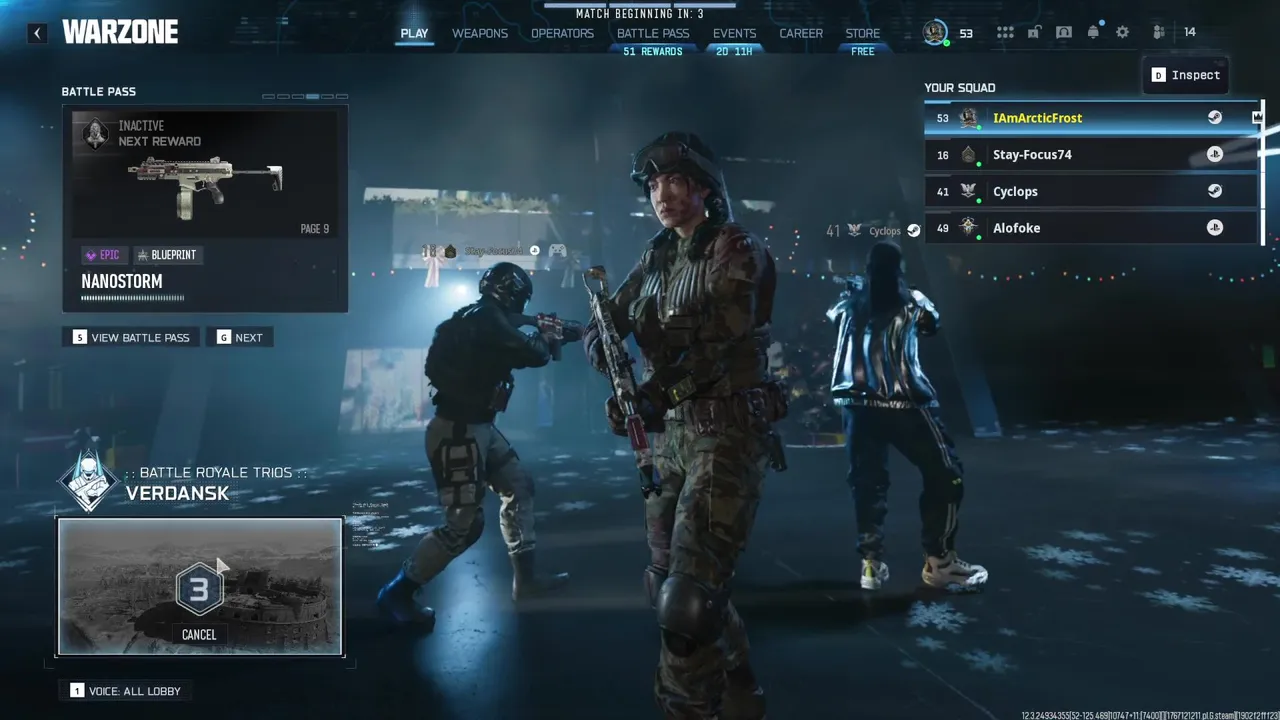The image size is (1280, 720).
Task: Click the WARZONE logo
Action: (120, 33)
